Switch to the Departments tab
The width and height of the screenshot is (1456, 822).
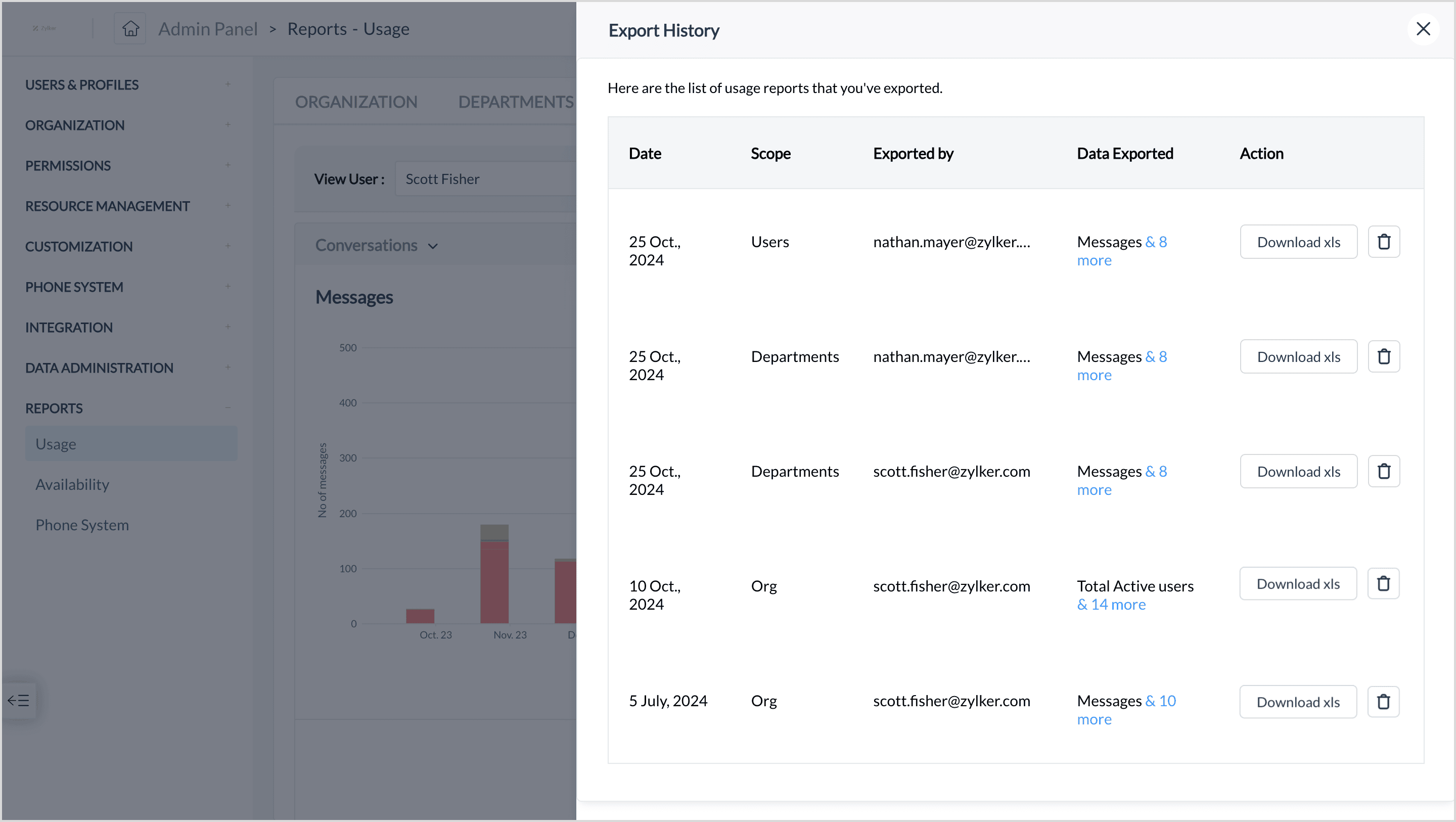516,102
